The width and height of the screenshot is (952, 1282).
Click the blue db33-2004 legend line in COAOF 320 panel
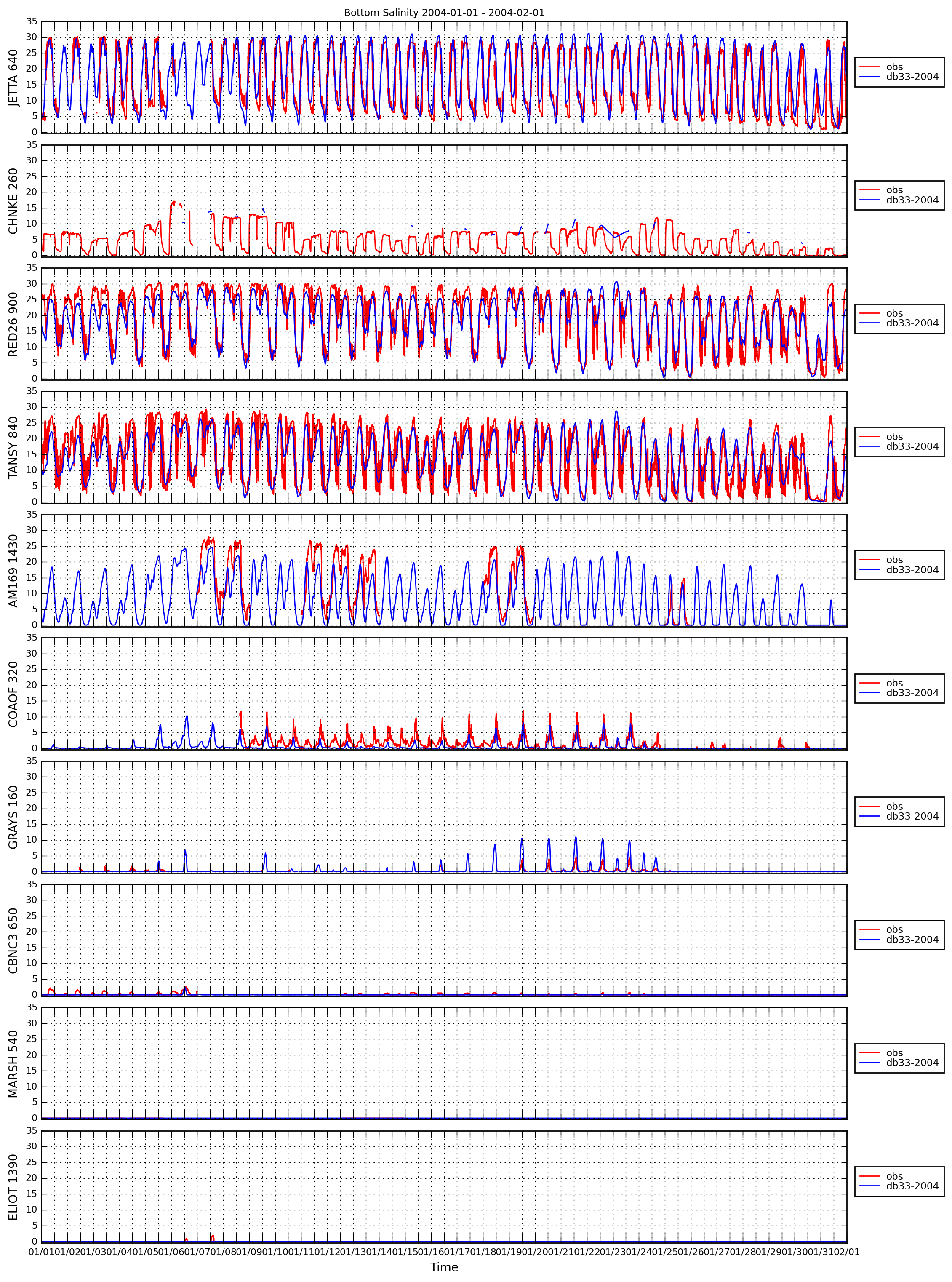[x=869, y=693]
